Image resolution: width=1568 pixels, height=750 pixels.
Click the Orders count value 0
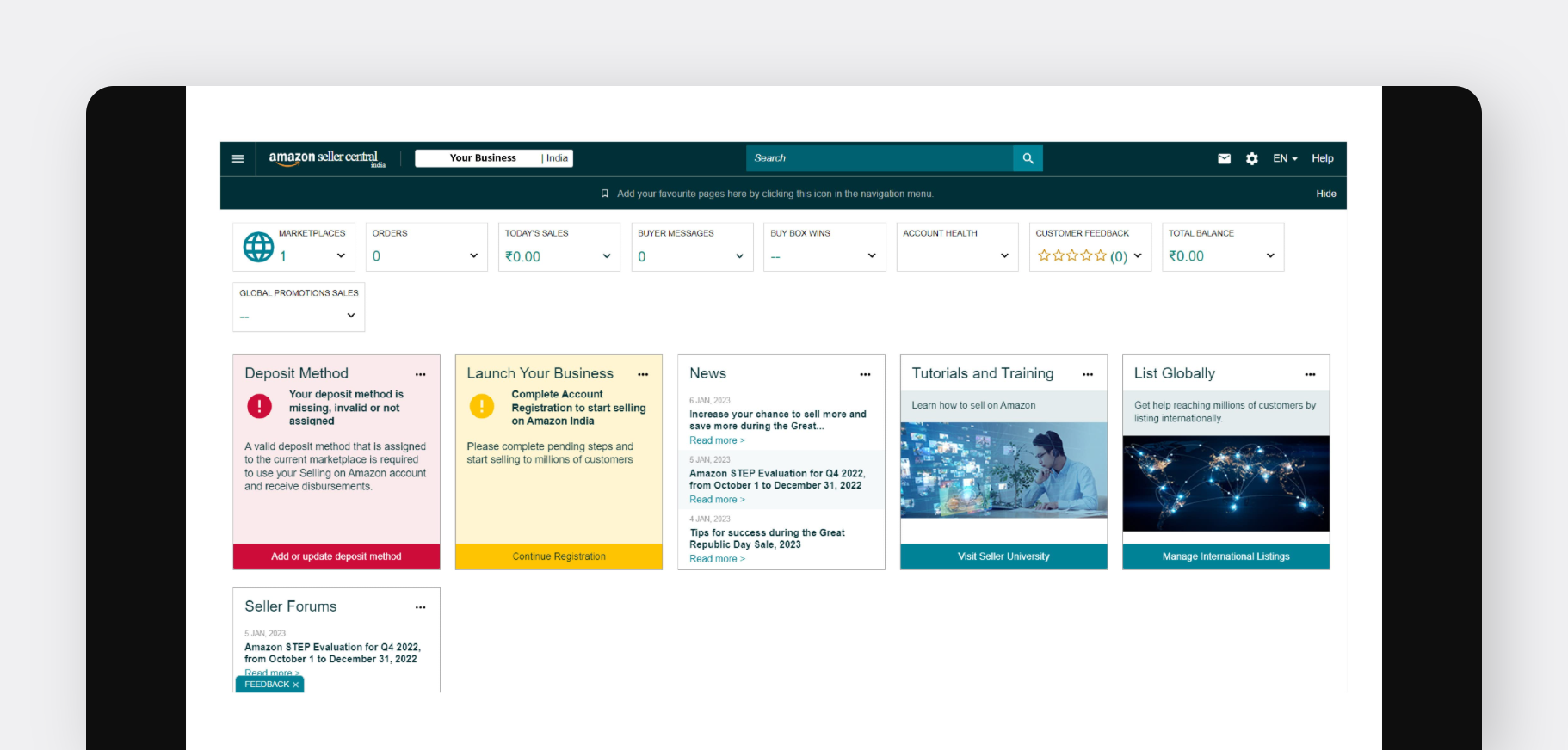coord(376,256)
